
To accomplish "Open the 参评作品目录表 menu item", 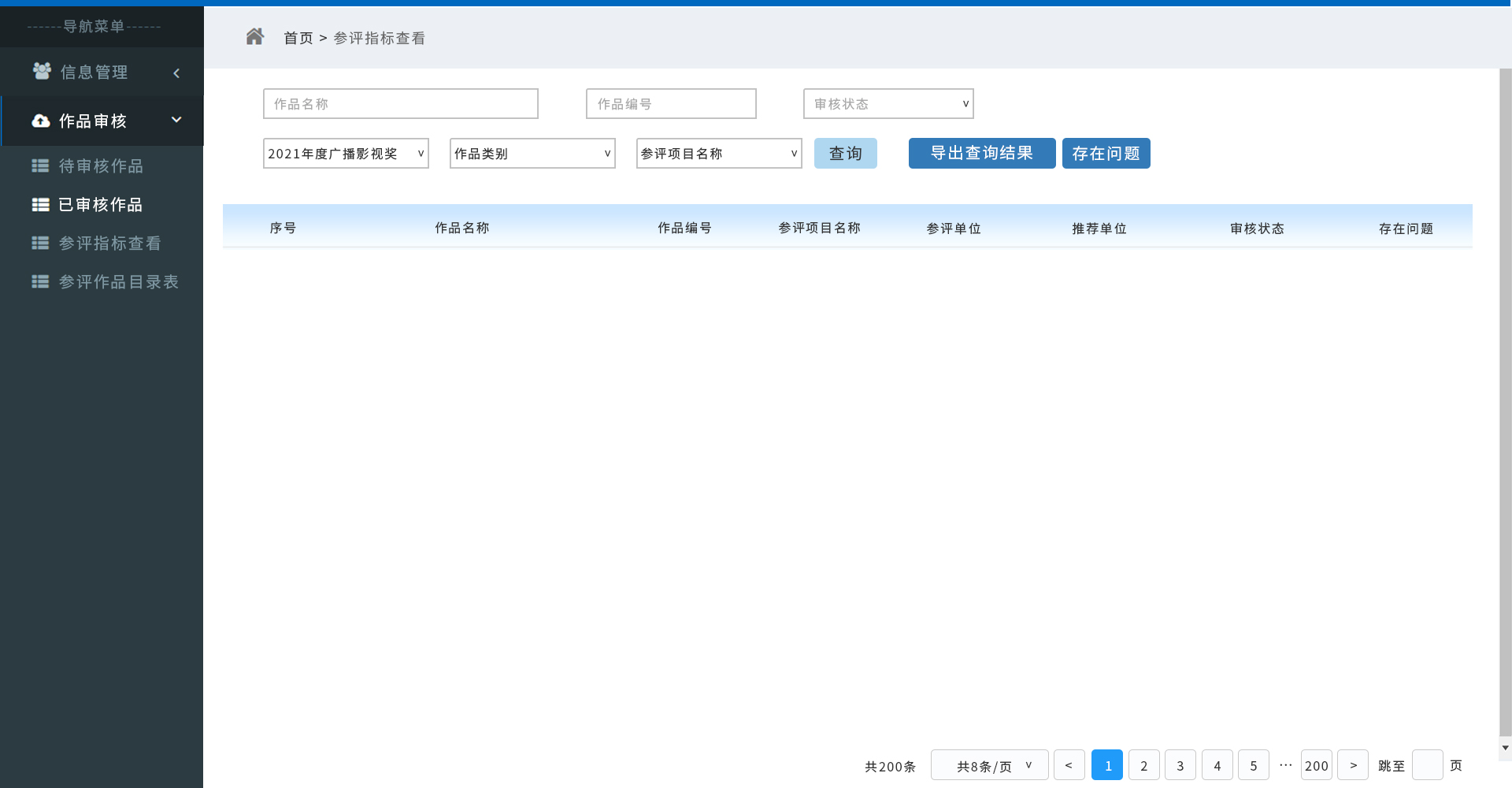I will coord(118,282).
